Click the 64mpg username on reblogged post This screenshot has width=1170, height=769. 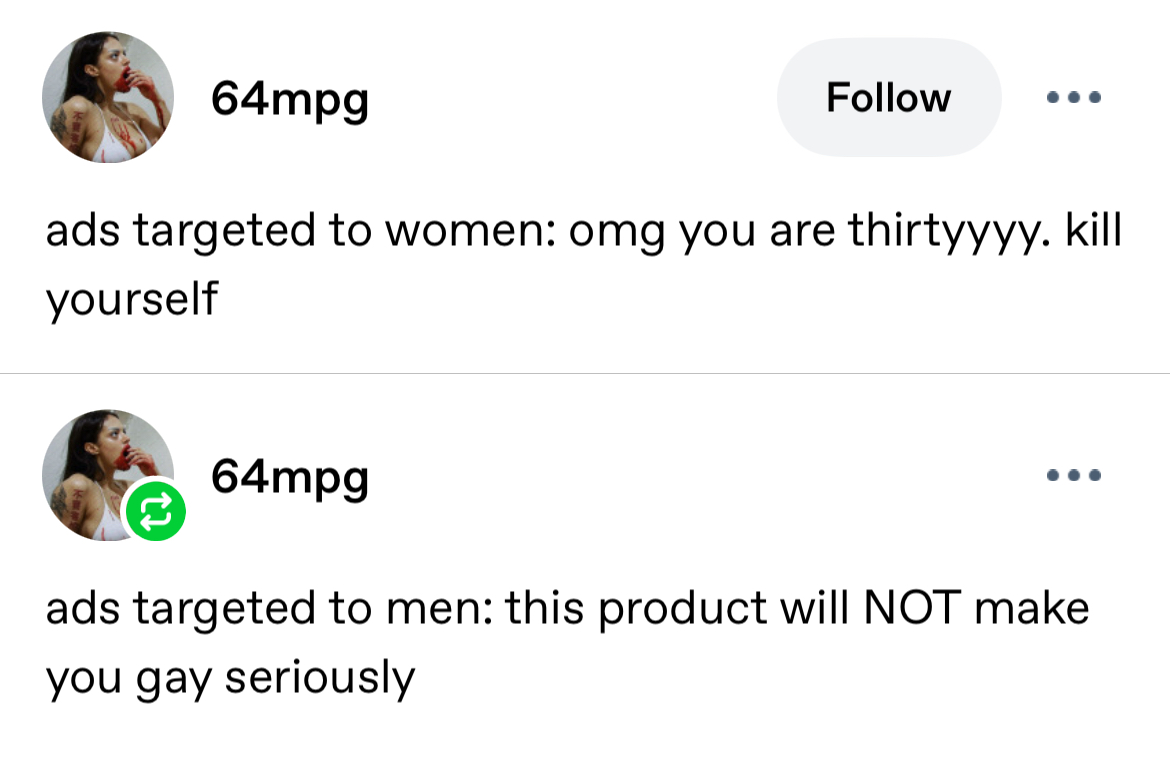tap(289, 477)
